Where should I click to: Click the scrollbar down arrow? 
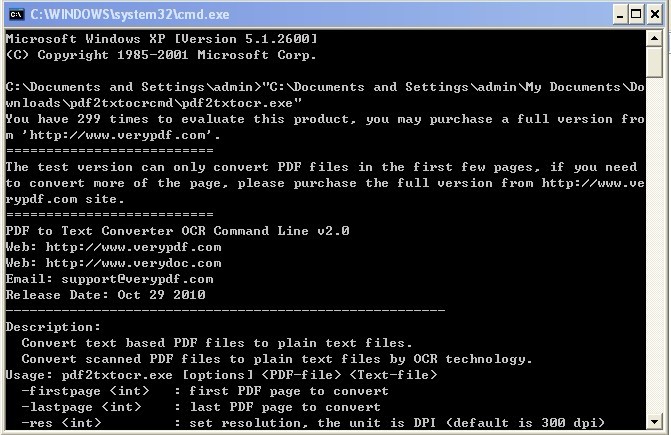[654, 422]
